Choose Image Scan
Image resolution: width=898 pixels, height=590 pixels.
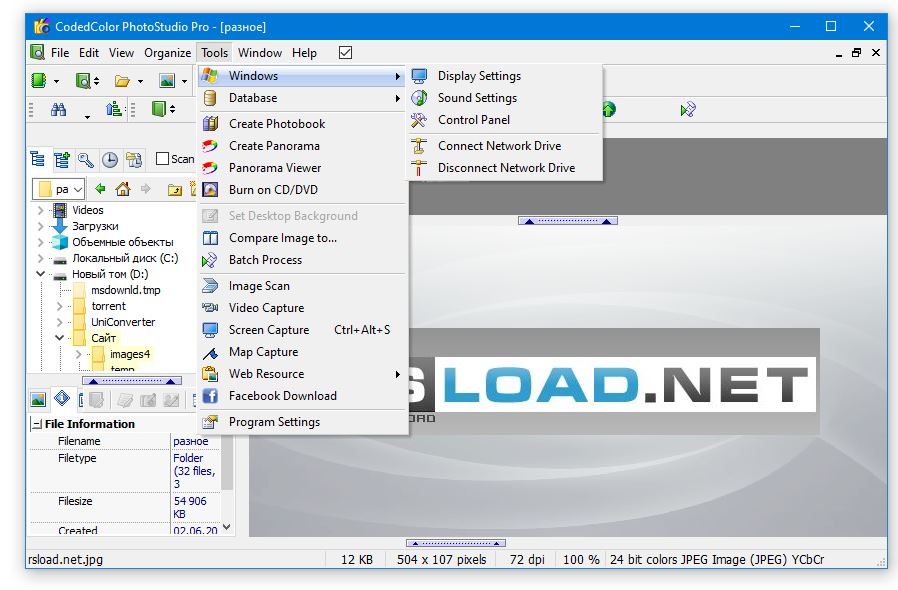pos(302,286)
